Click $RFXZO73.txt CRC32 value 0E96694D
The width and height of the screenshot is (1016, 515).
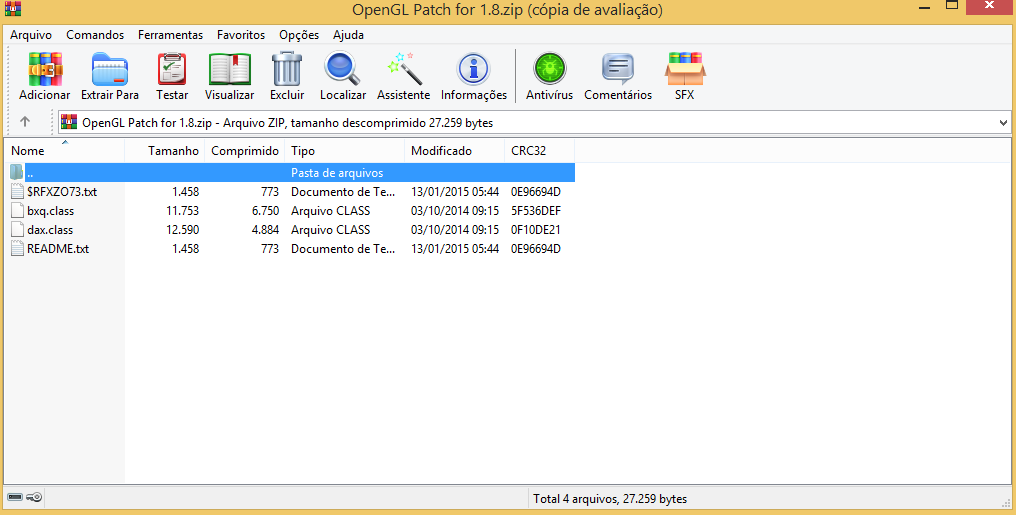(x=536, y=192)
